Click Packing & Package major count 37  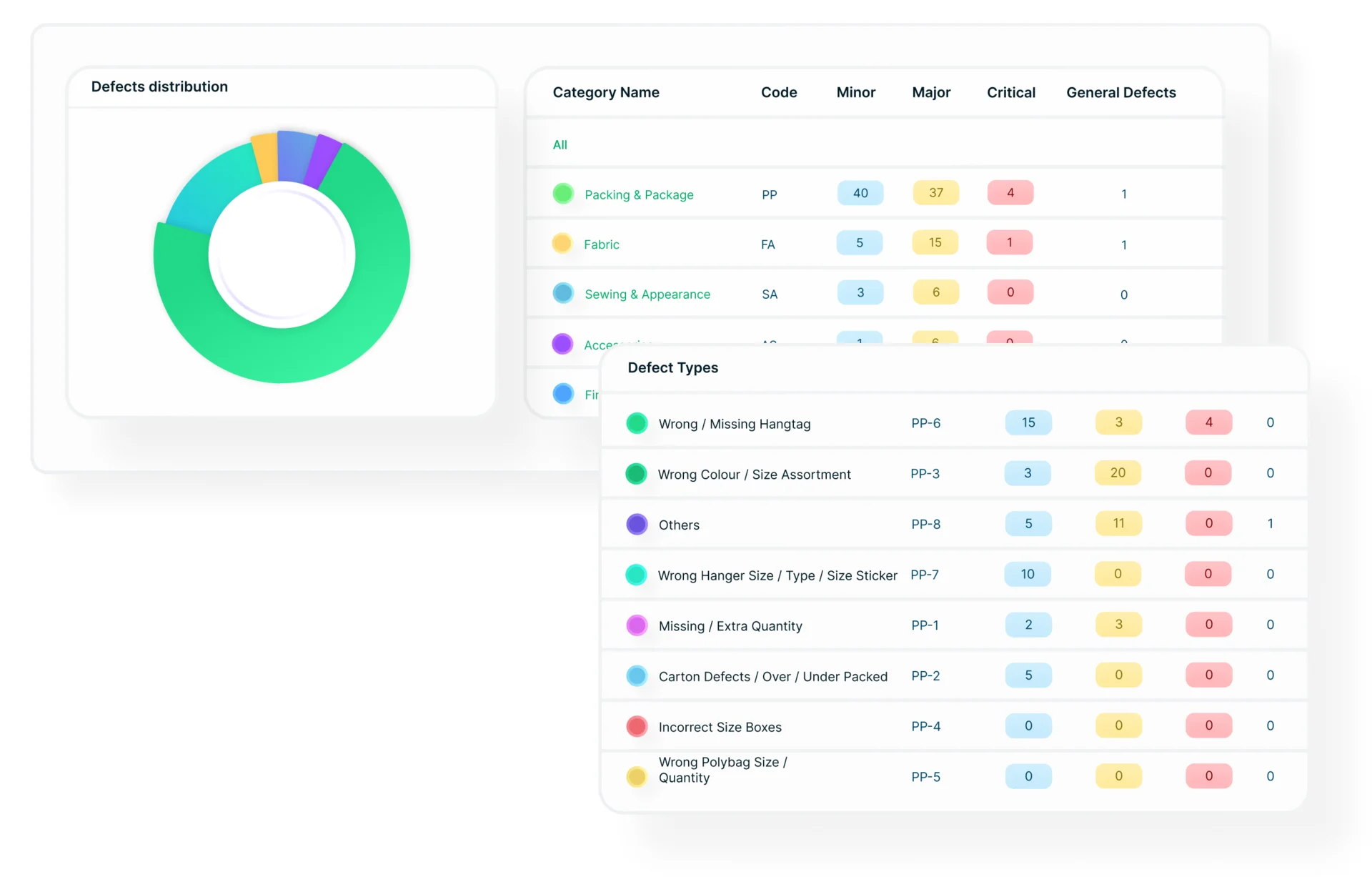936,193
